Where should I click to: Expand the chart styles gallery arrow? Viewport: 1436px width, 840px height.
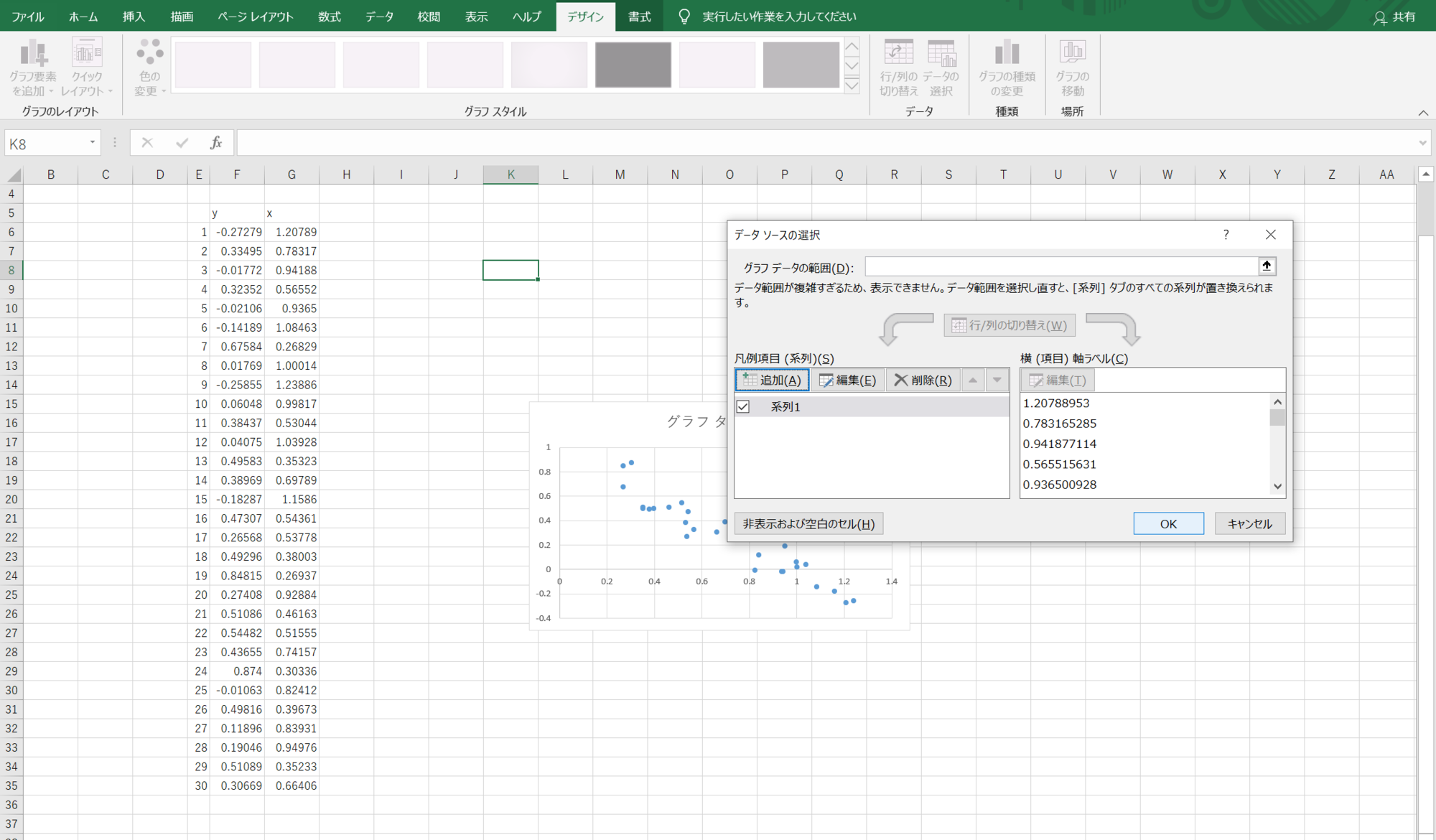click(x=852, y=85)
